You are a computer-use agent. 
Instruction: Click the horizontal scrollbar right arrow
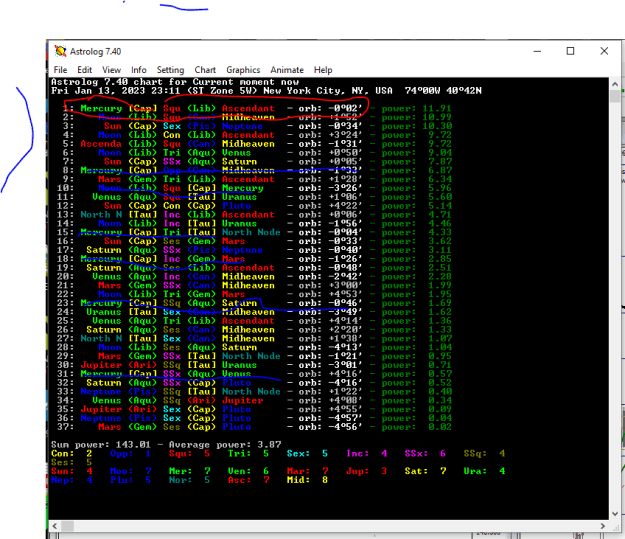tap(603, 526)
